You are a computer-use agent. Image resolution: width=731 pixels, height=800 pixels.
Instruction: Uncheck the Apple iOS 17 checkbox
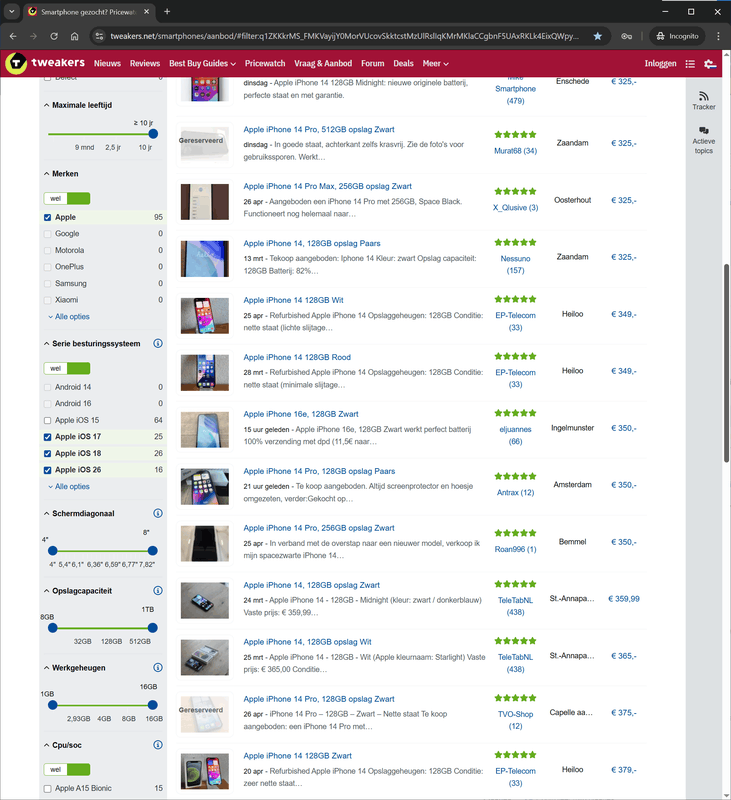click(x=47, y=437)
